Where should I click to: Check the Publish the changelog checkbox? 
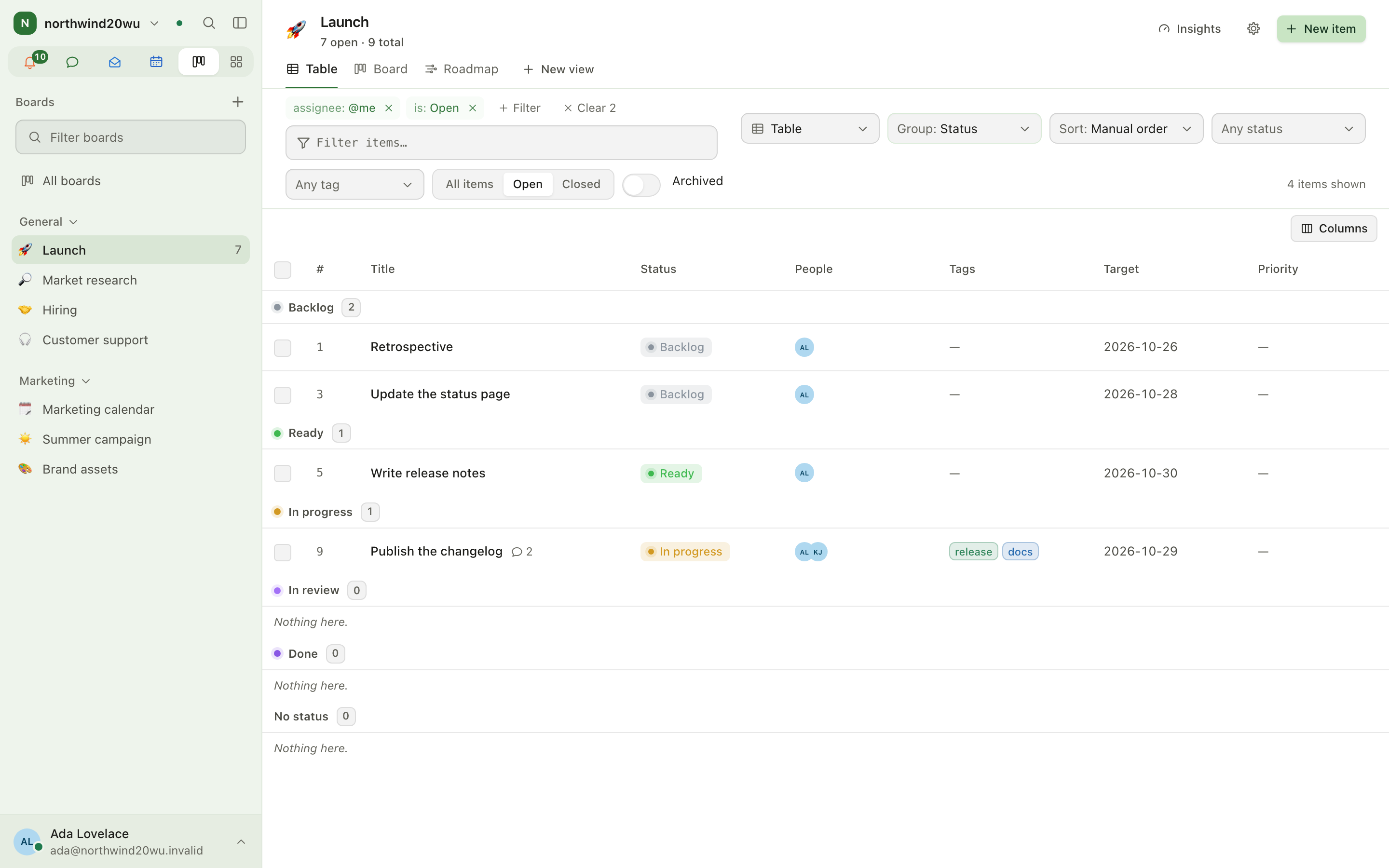click(x=283, y=552)
